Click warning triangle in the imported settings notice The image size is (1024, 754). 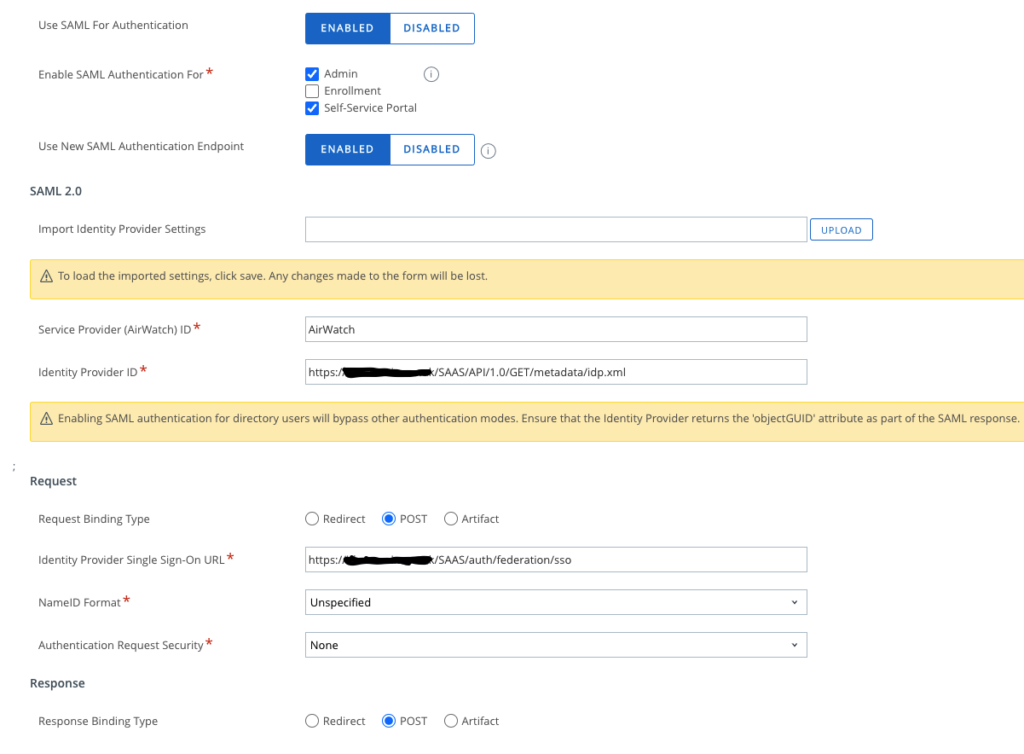(47, 275)
